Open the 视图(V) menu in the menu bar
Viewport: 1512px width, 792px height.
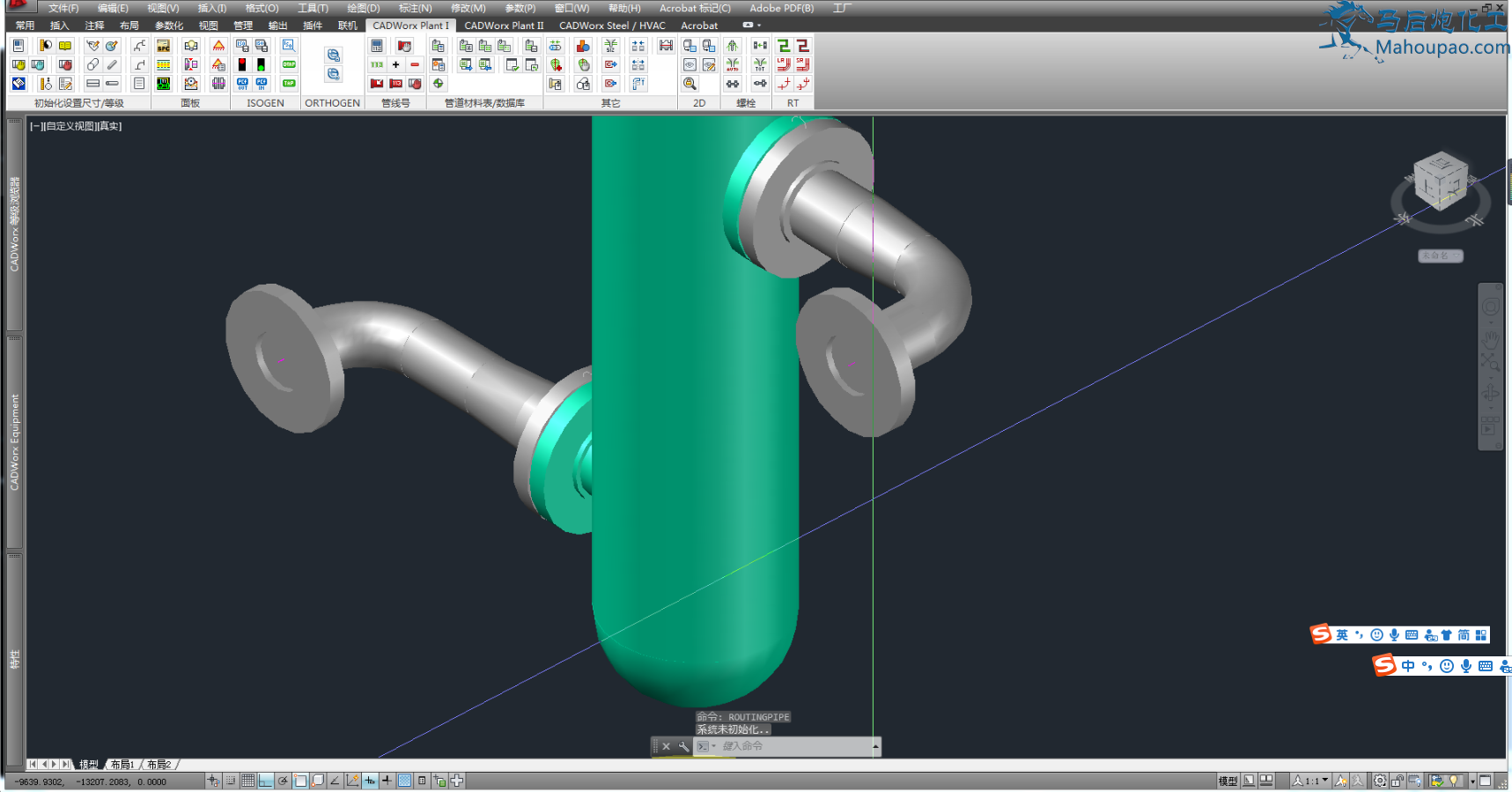click(x=163, y=8)
